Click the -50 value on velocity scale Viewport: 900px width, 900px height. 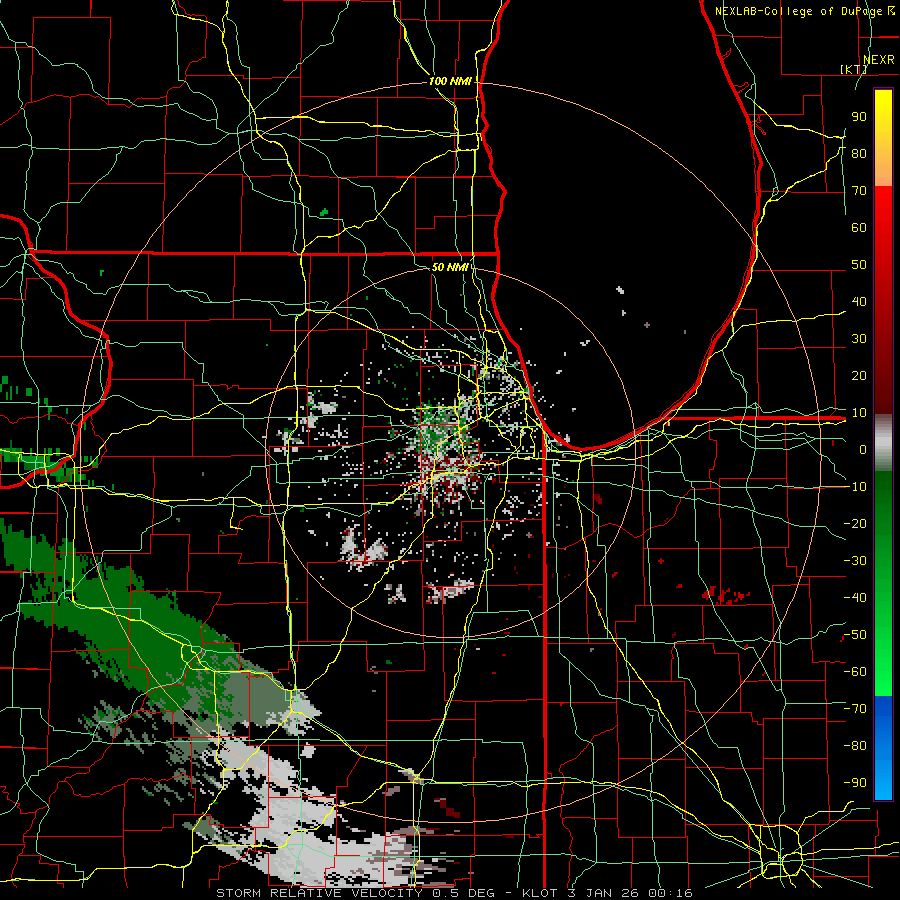click(855, 634)
